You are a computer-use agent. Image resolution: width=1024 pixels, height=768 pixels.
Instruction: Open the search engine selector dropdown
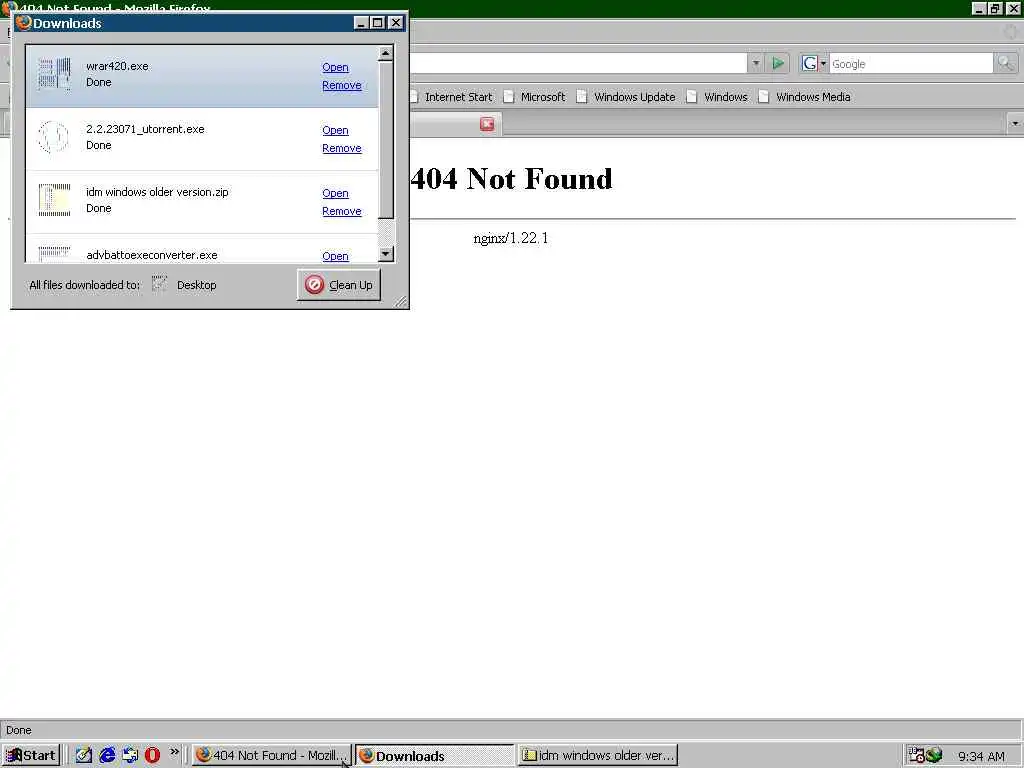814,63
